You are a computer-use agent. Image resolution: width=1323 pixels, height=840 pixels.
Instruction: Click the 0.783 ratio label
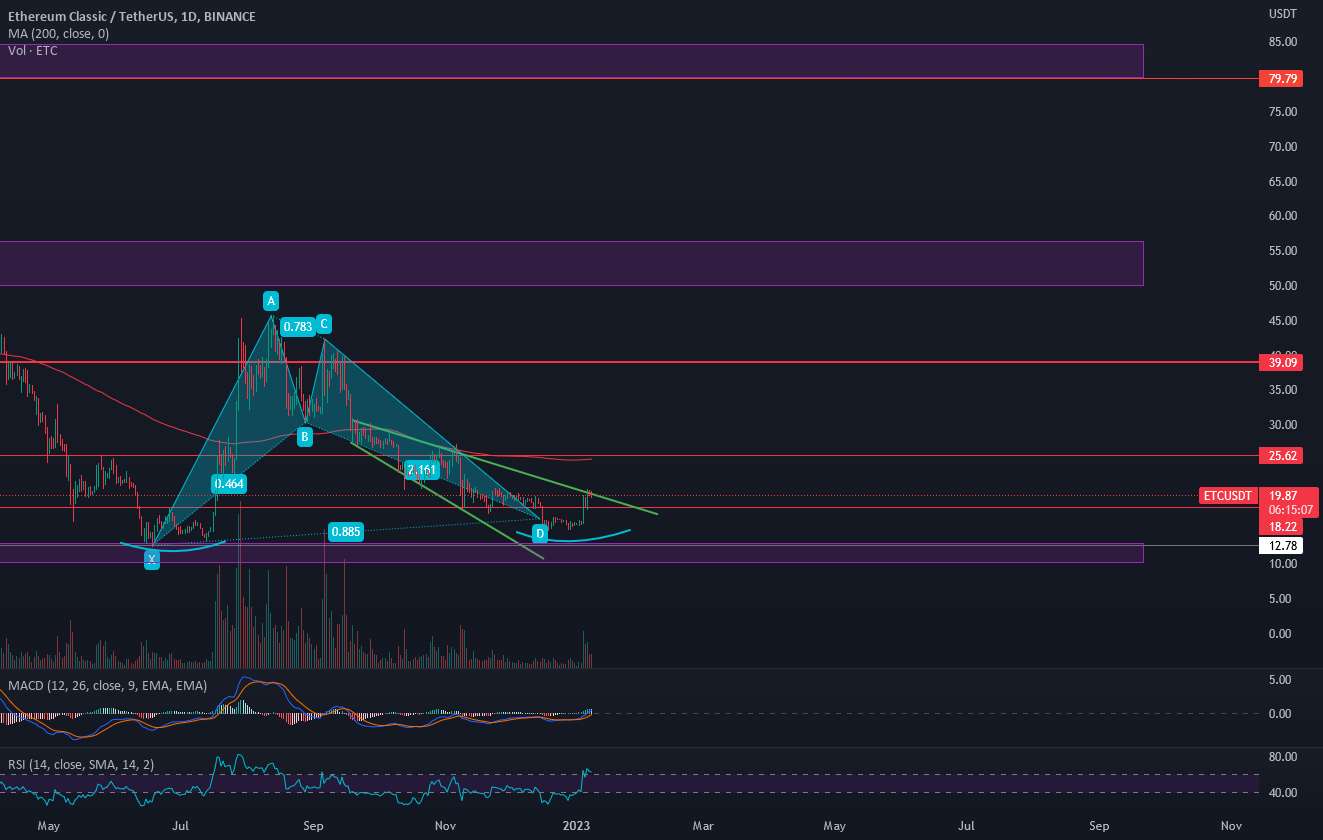pos(297,326)
